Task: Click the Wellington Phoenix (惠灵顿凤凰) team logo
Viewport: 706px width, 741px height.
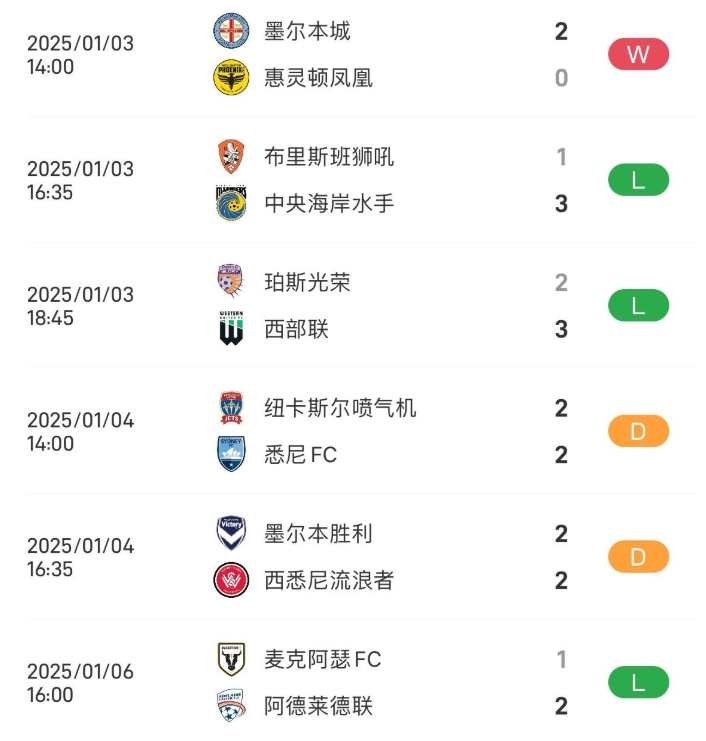Action: 231,78
